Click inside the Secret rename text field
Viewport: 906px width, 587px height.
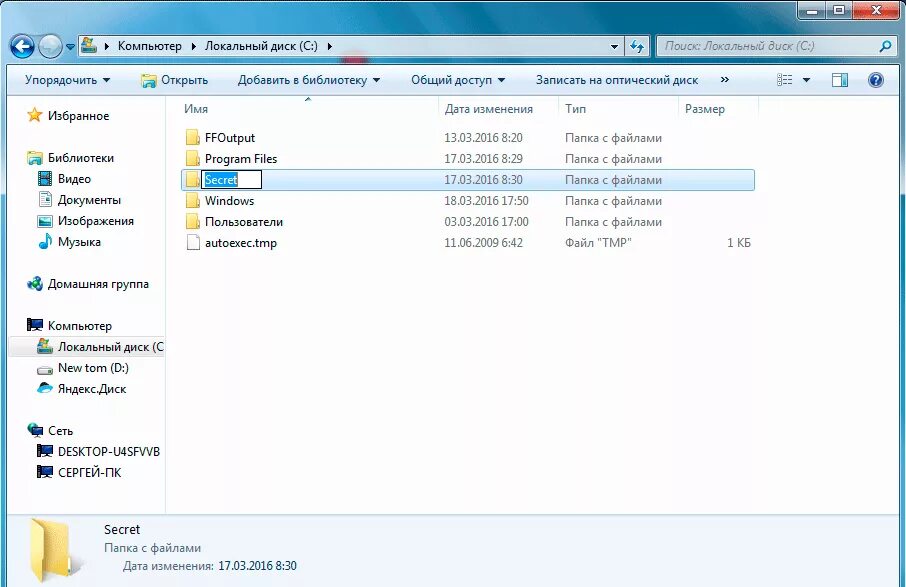[232, 180]
